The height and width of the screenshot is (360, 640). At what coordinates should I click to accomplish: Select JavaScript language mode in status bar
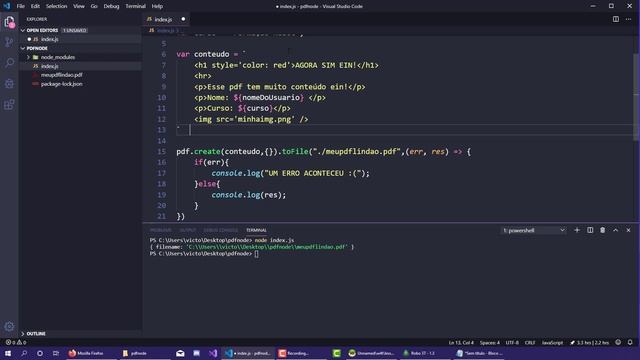[552, 342]
